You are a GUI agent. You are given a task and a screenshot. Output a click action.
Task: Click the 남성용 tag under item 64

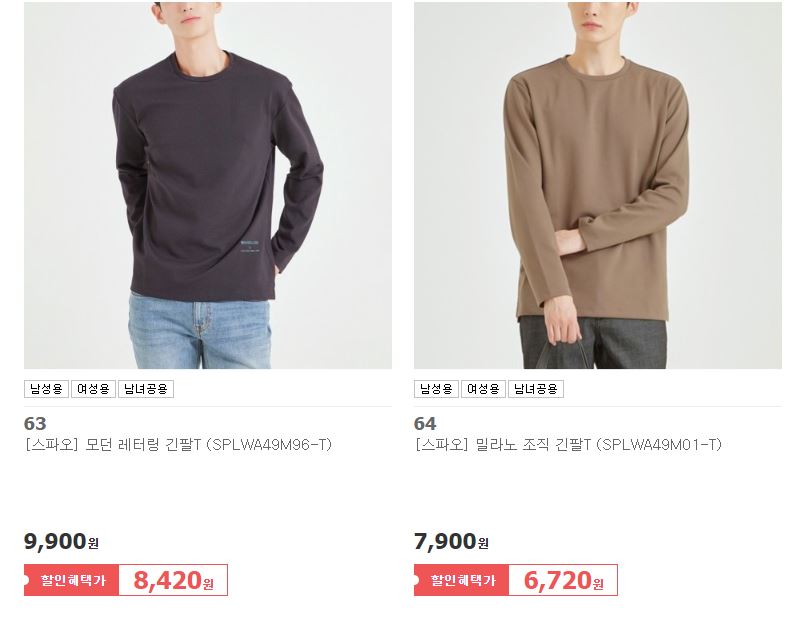click(x=436, y=389)
